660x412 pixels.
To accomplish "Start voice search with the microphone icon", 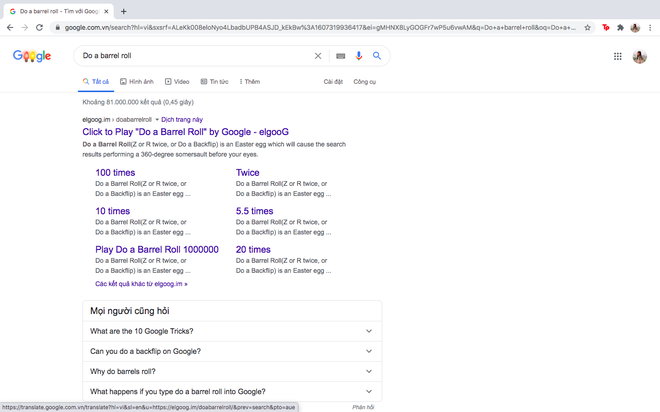I will coord(359,56).
